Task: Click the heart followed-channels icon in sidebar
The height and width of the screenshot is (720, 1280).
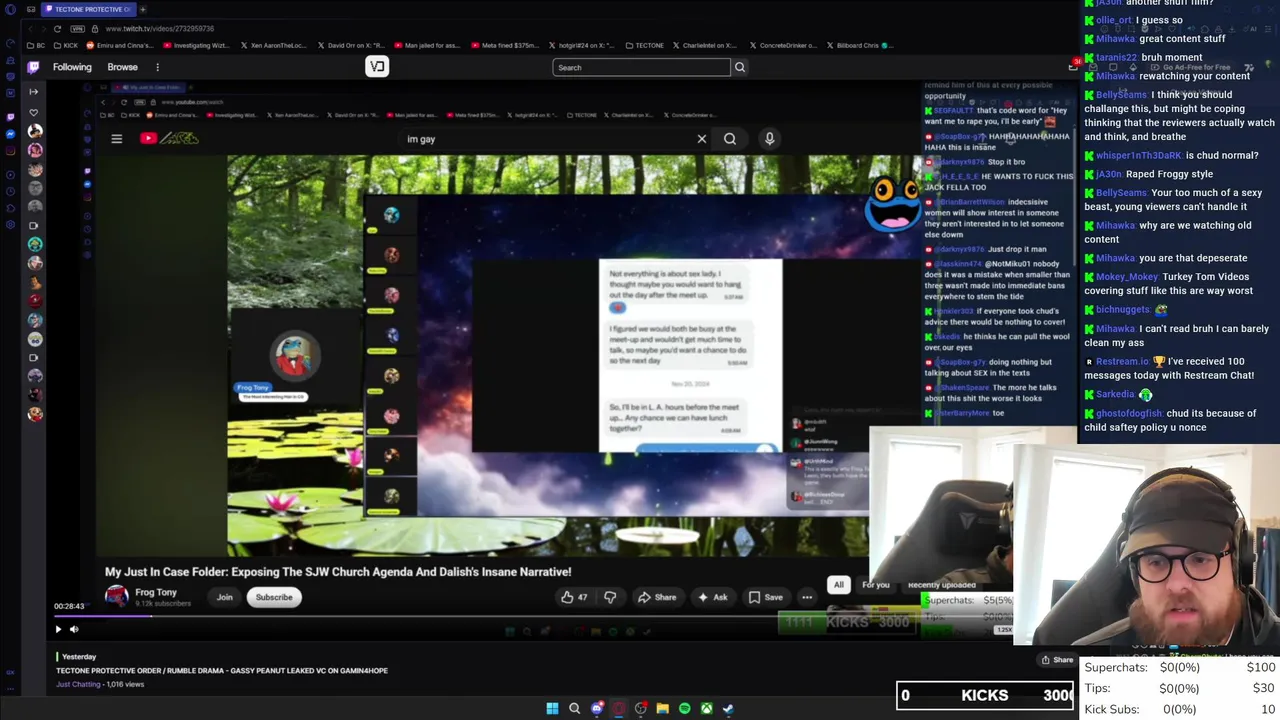Action: click(x=33, y=112)
